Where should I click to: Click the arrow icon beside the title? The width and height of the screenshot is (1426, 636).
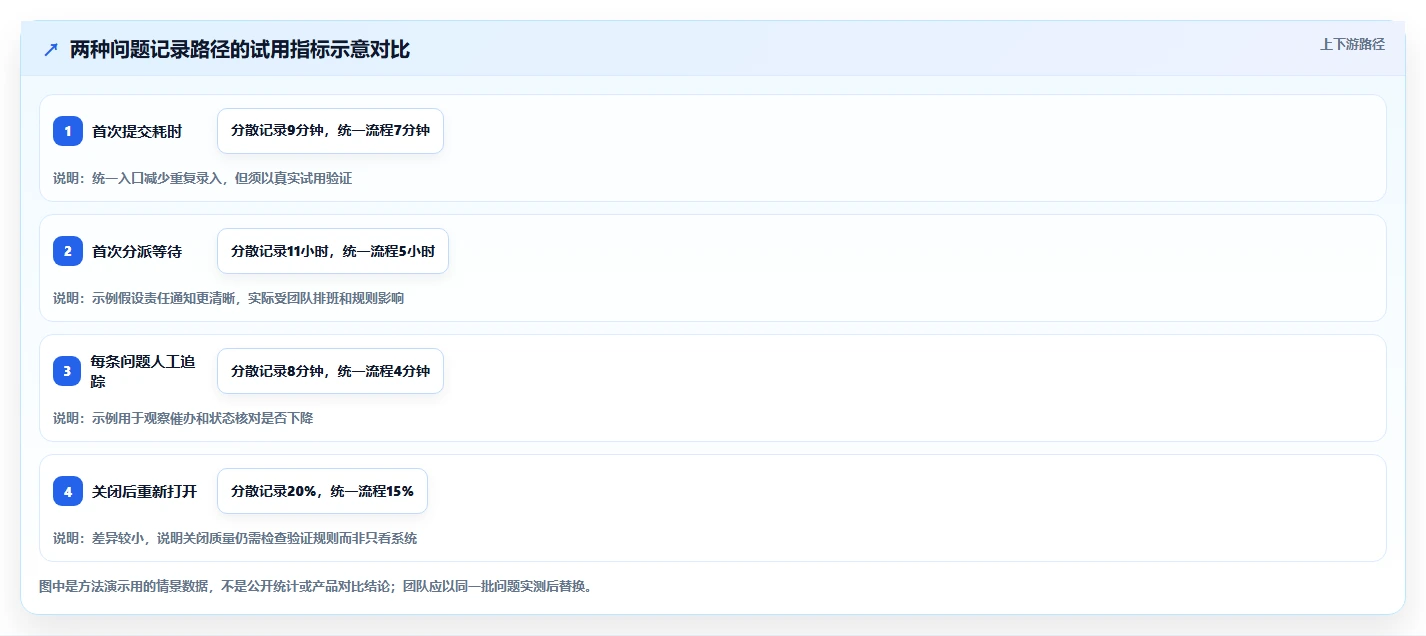(51, 50)
